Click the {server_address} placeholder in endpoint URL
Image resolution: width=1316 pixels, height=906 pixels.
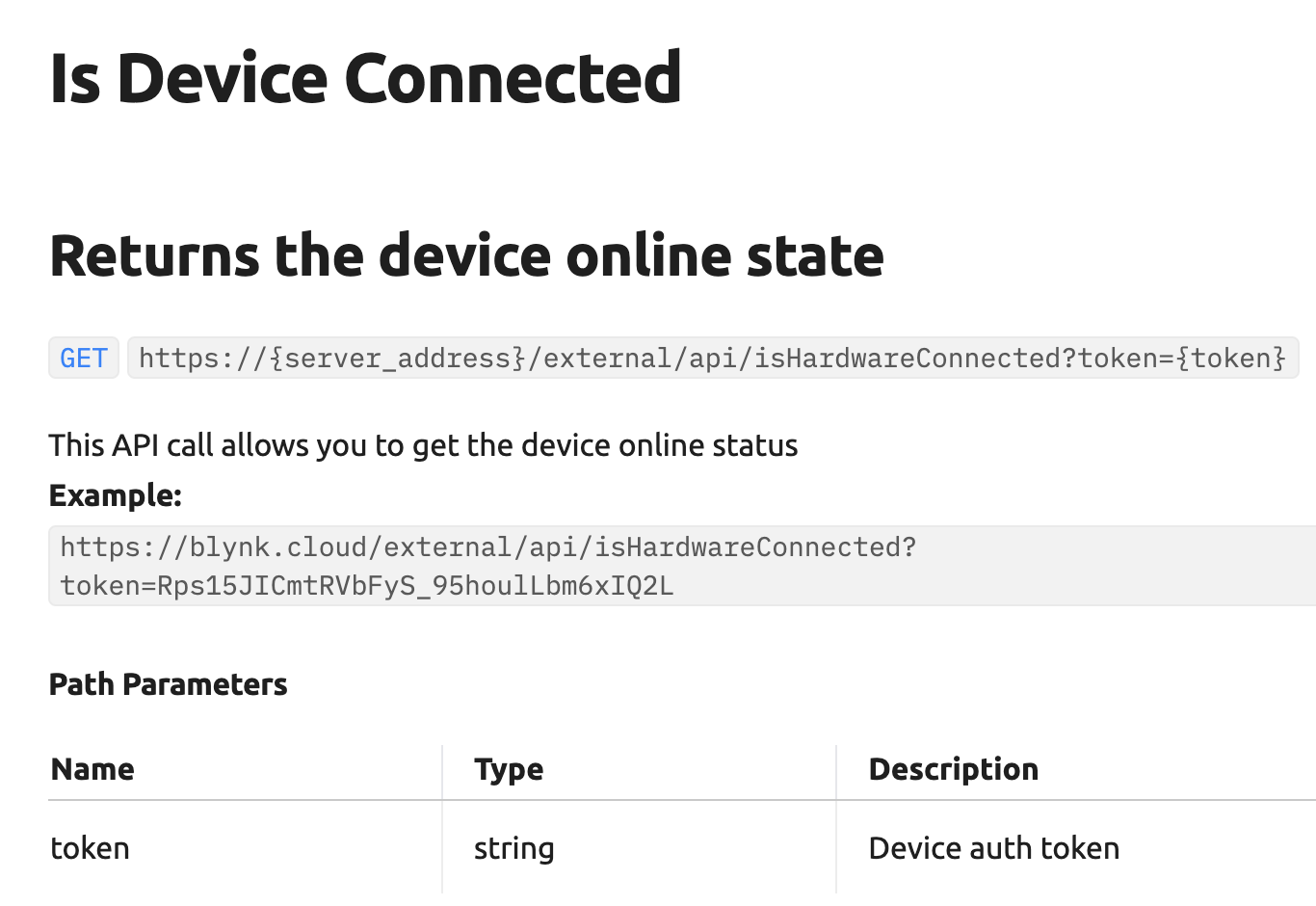[x=398, y=359]
